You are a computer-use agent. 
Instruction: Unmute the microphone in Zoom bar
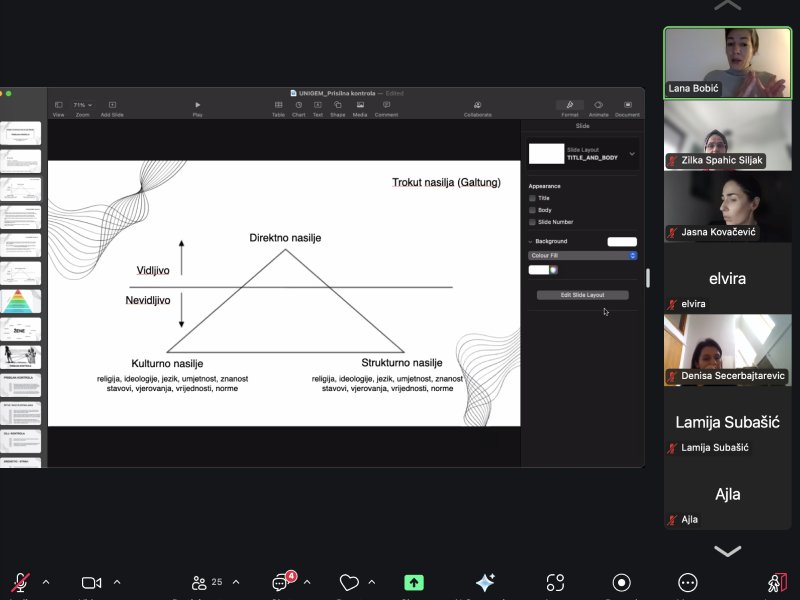(x=20, y=582)
